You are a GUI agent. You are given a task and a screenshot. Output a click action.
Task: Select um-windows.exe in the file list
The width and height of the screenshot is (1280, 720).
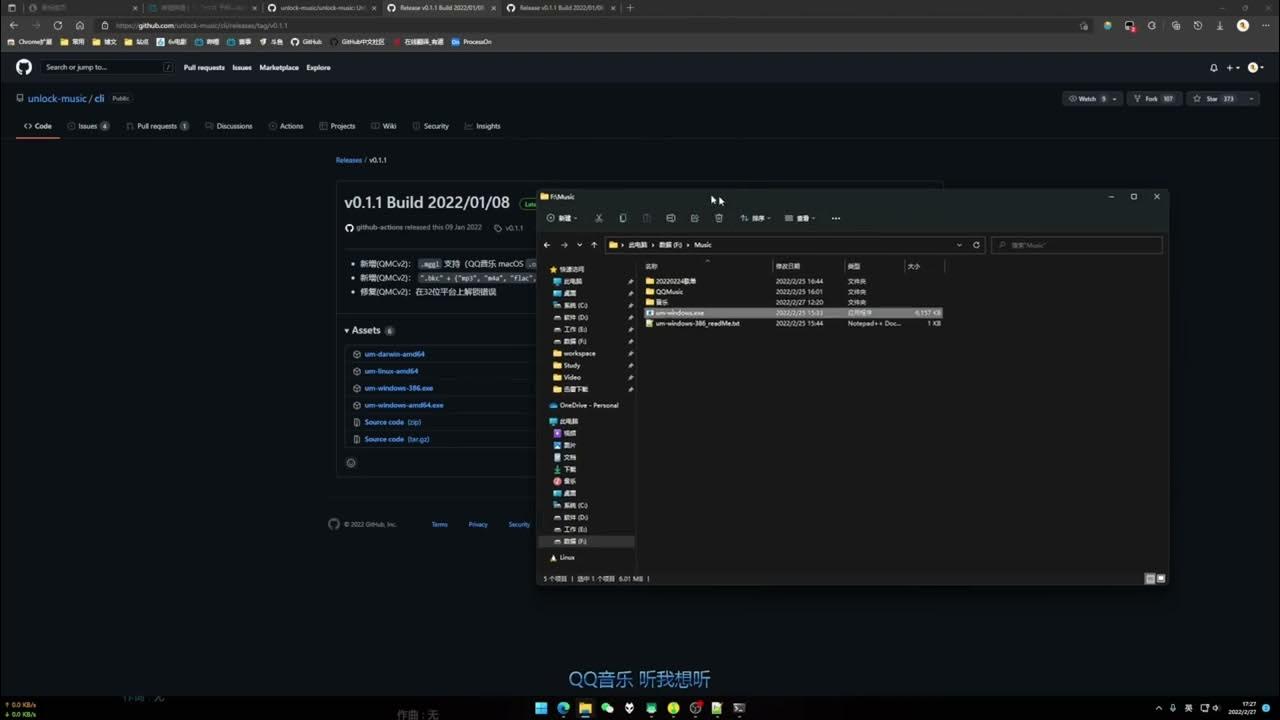tap(793, 313)
